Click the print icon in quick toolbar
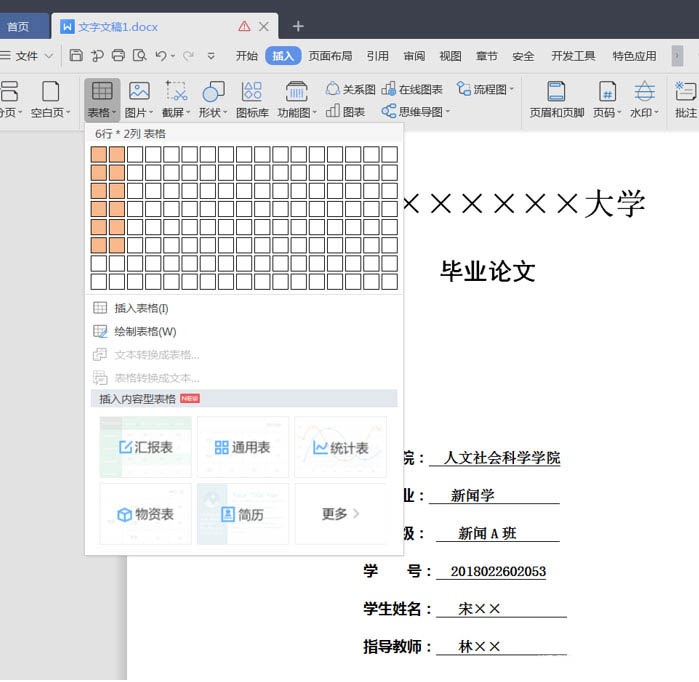699x682 pixels. pos(118,56)
